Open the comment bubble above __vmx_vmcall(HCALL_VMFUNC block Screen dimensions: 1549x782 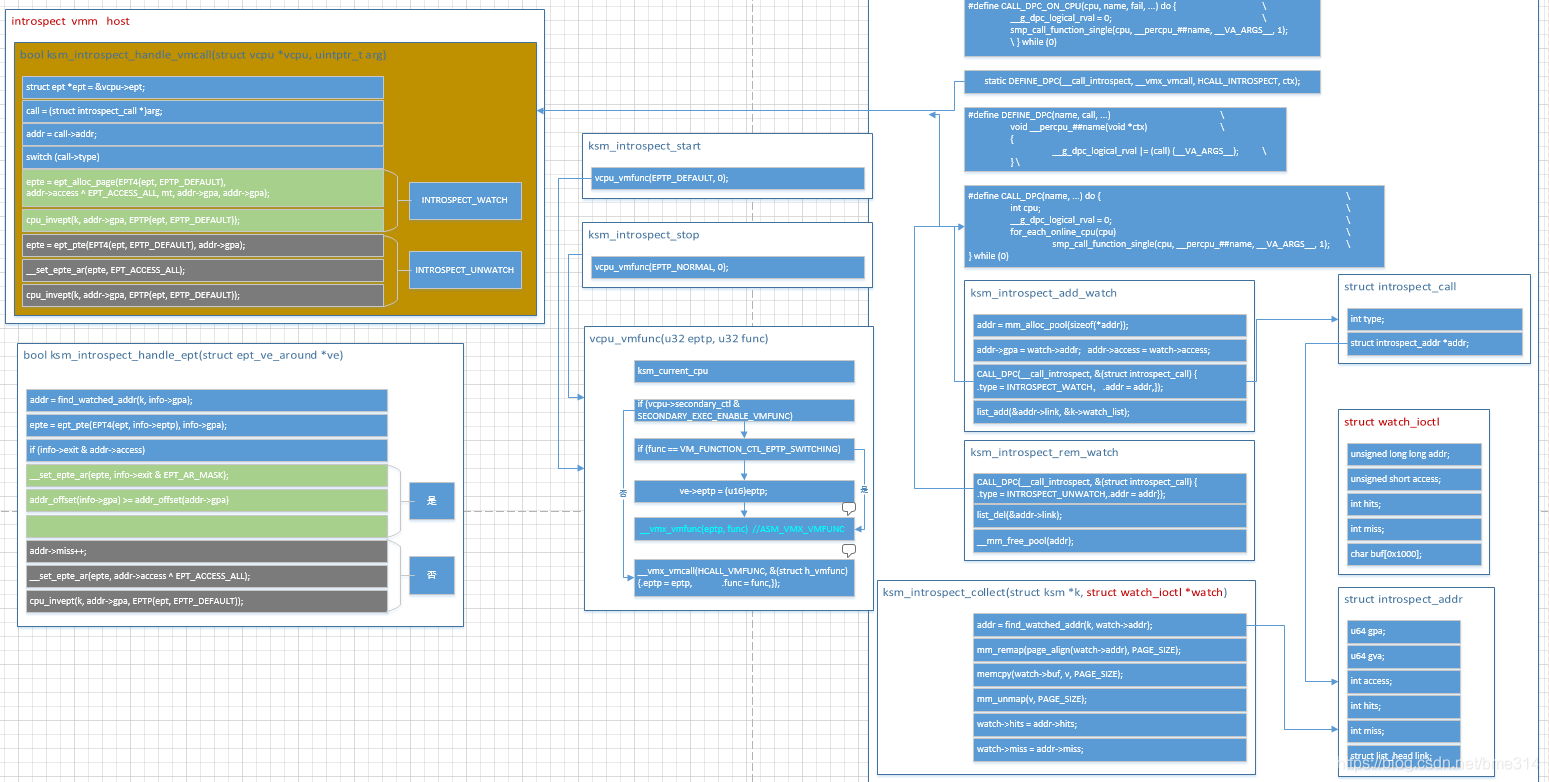(849, 550)
